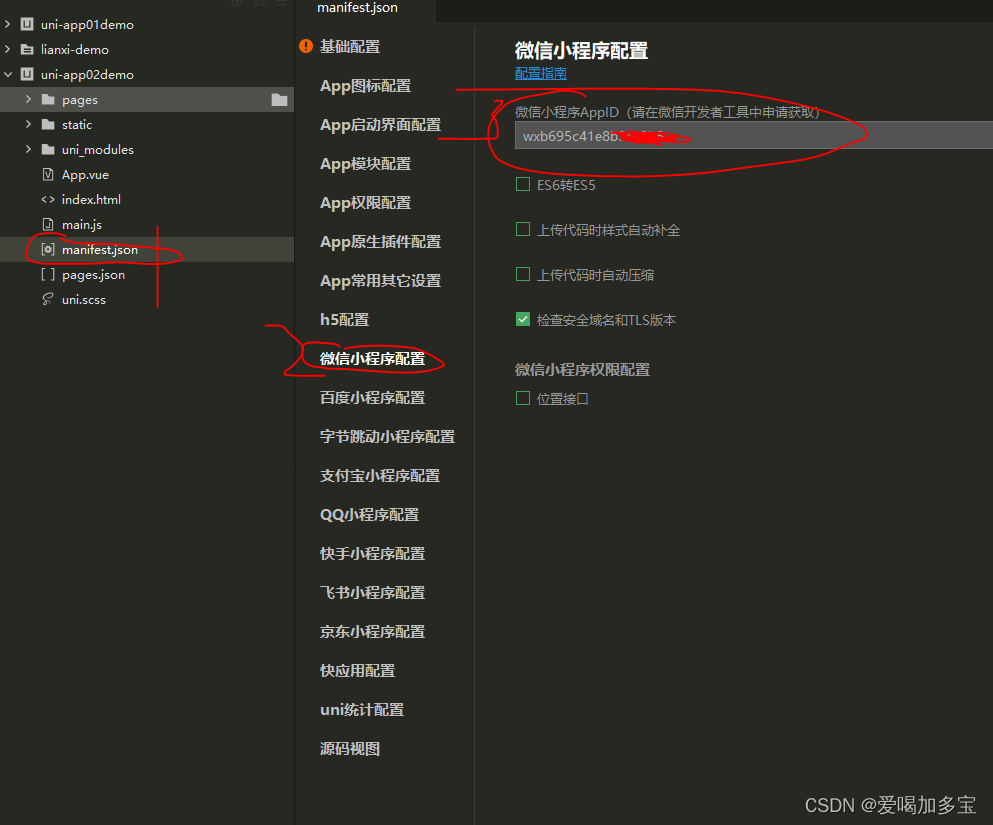
Task: Click the App.vue file icon
Action: [48, 174]
